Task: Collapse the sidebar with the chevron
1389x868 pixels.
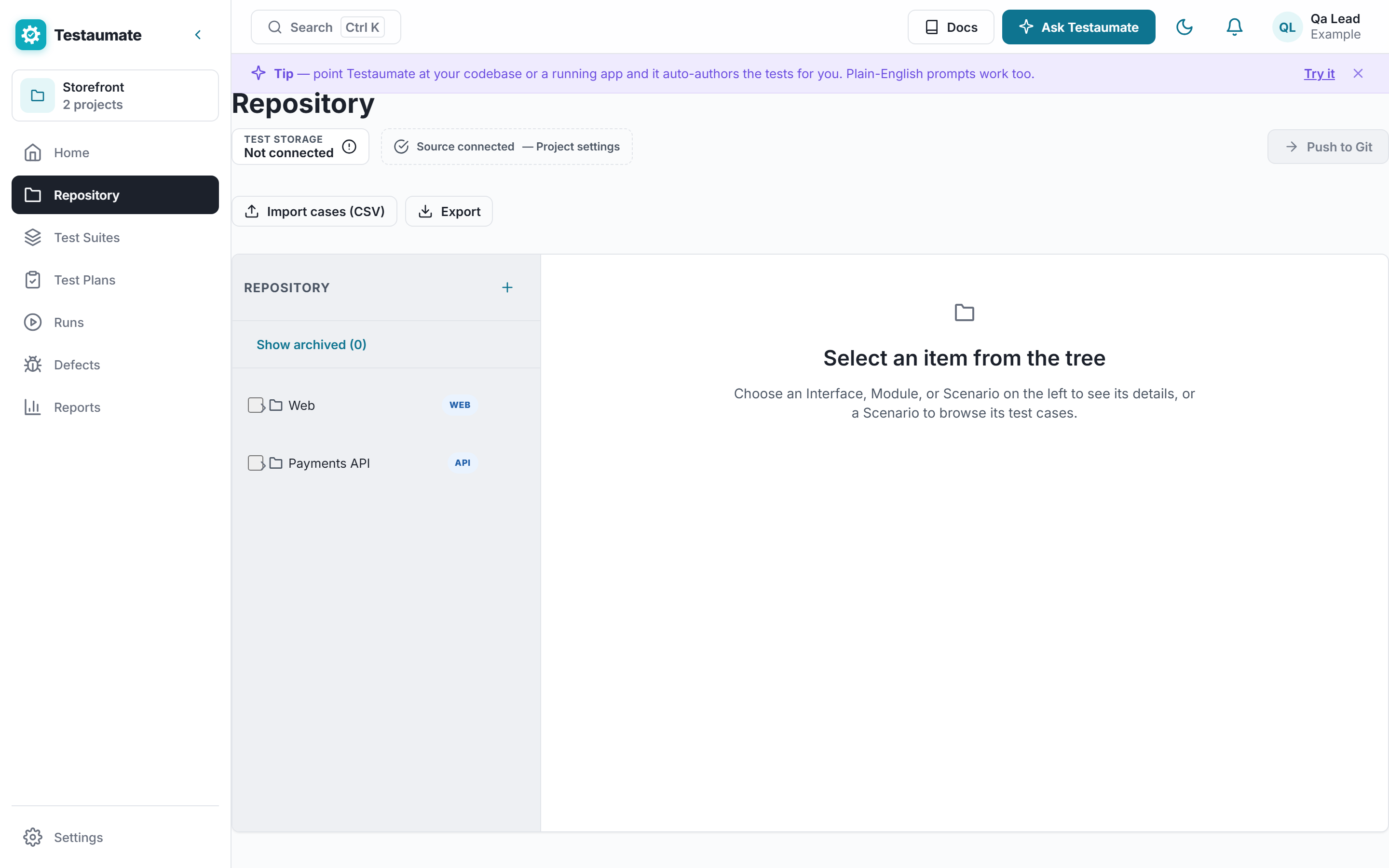Action: [198, 35]
